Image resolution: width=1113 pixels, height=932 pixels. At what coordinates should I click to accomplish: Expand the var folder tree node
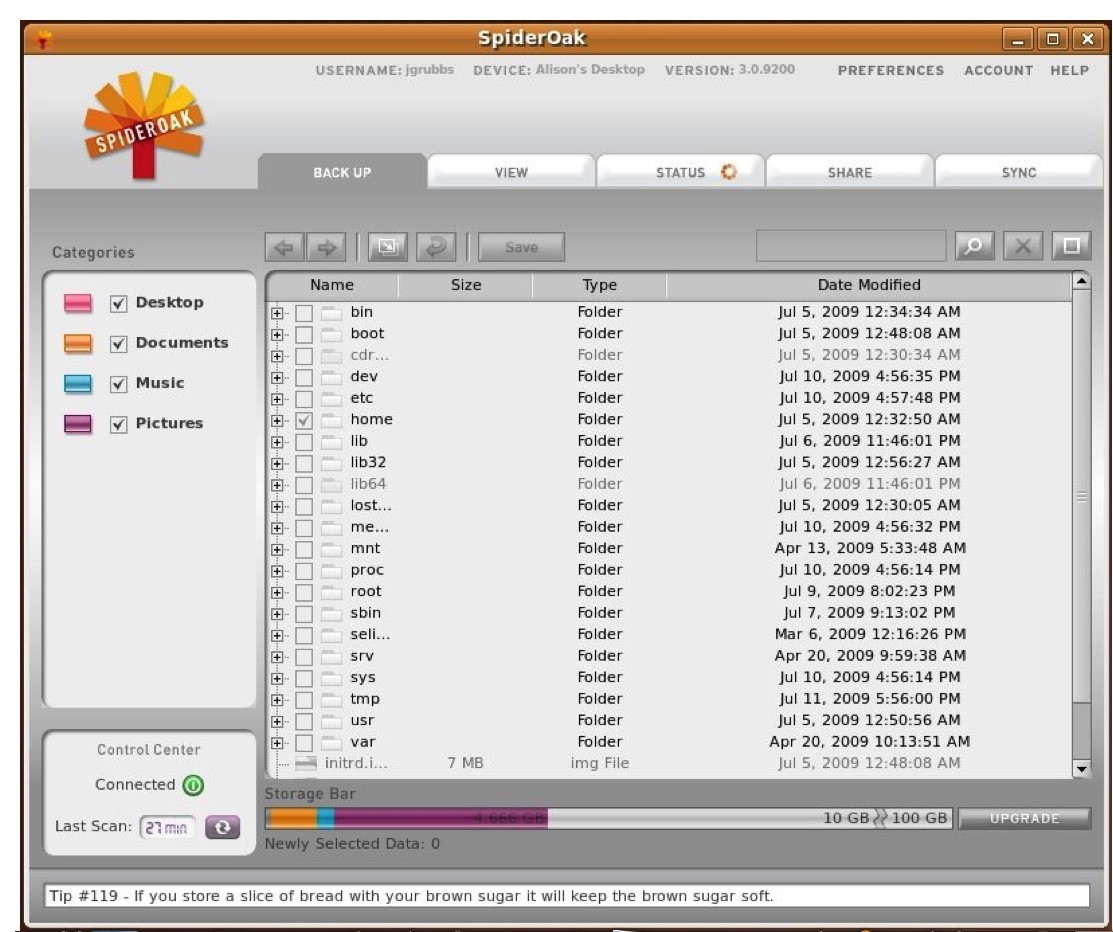click(277, 743)
